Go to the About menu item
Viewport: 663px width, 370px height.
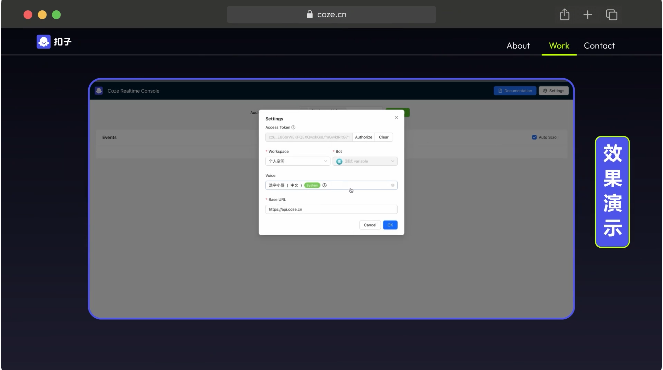(518, 46)
